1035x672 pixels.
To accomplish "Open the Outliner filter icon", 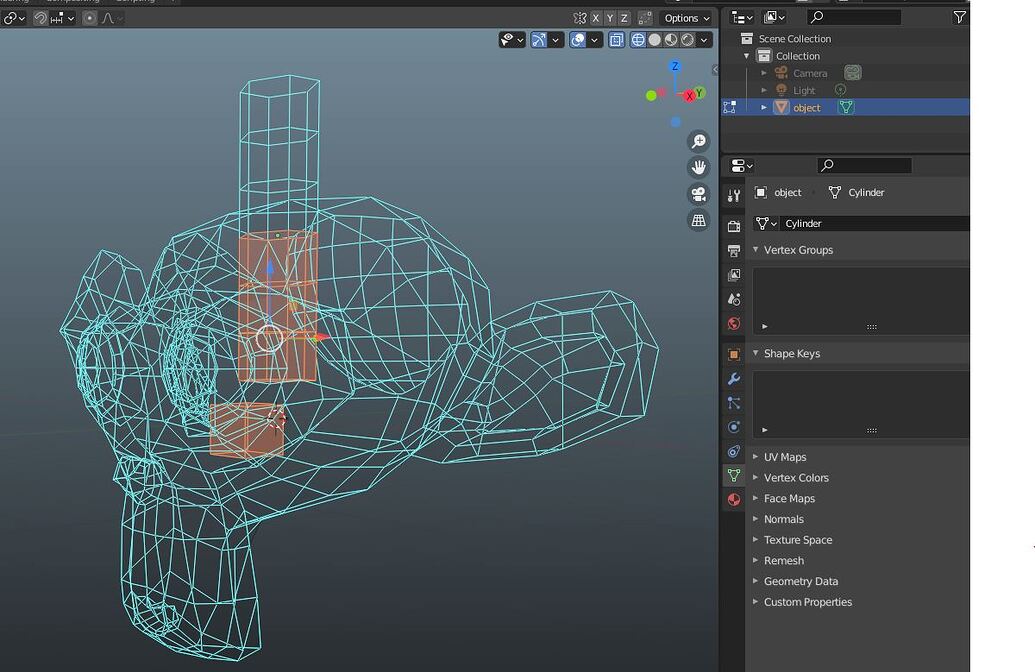I will click(958, 16).
